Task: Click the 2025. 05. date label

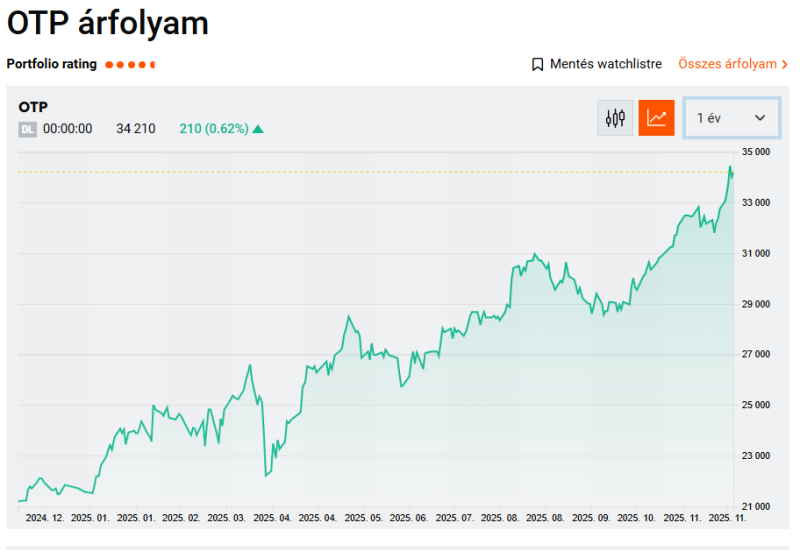Action: click(x=363, y=518)
